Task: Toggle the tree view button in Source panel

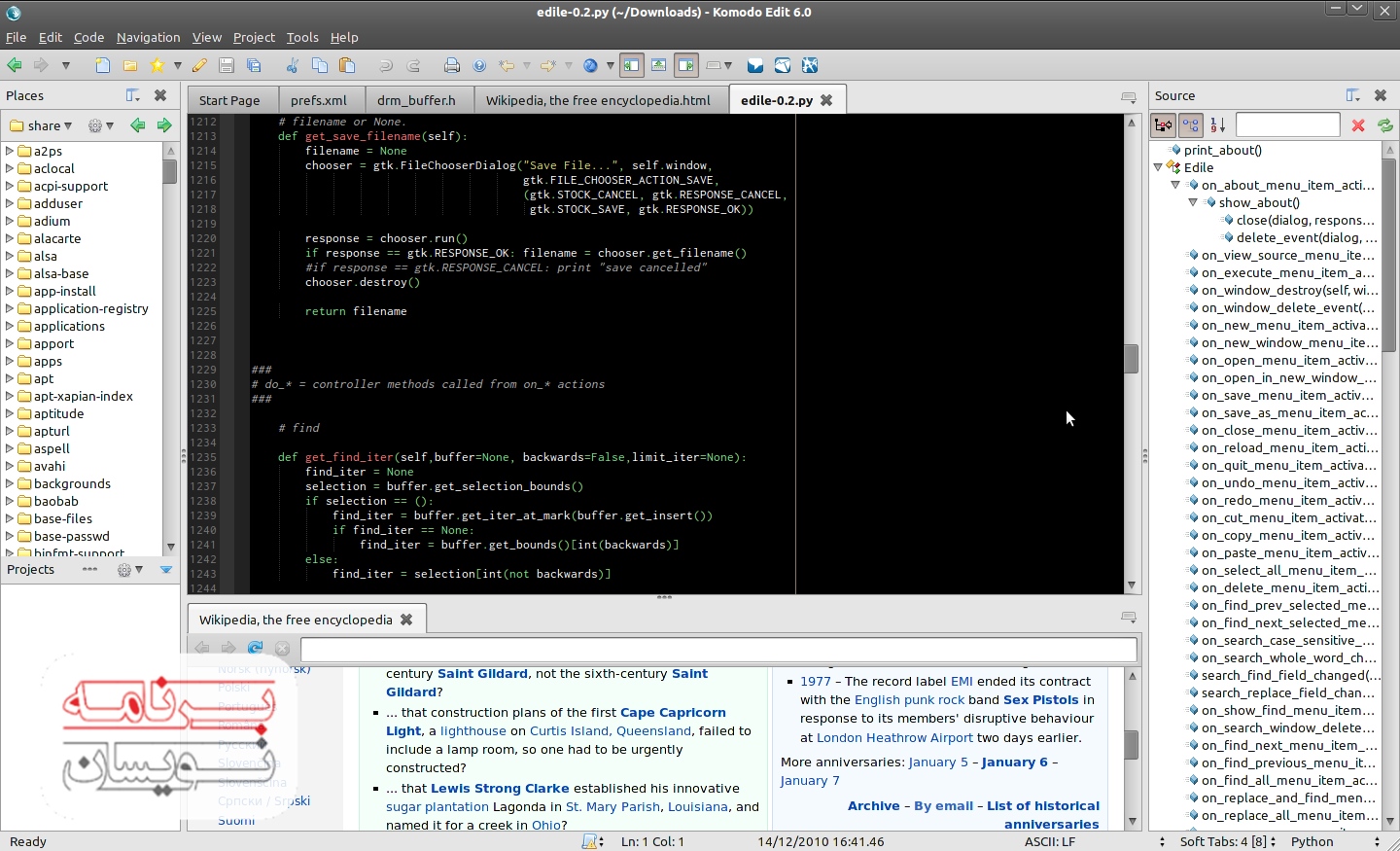Action: (1191, 124)
